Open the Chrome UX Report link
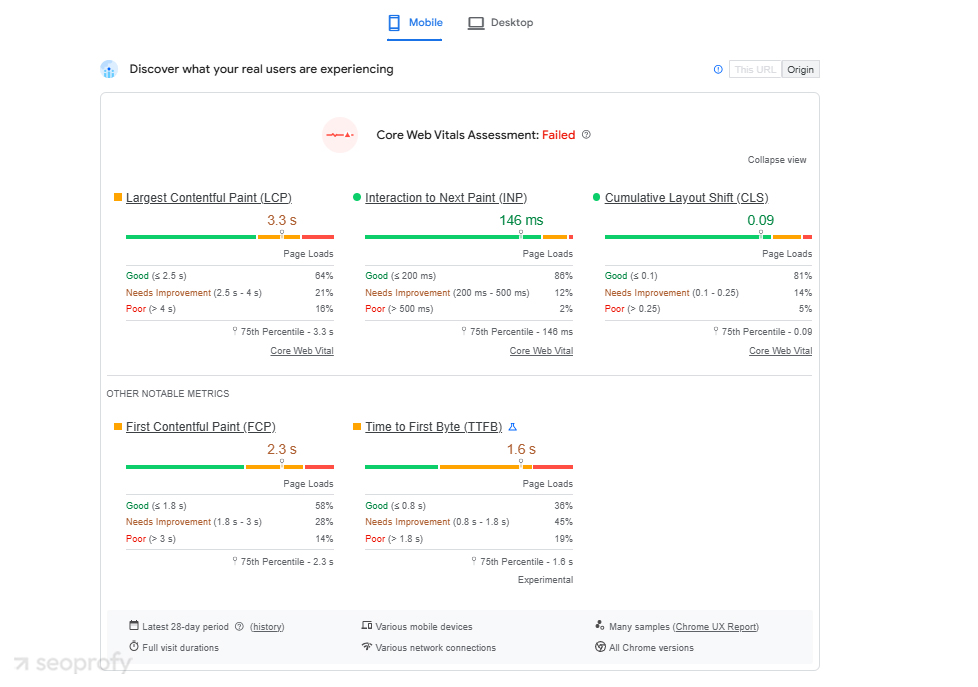The width and height of the screenshot is (978, 687). [716, 627]
